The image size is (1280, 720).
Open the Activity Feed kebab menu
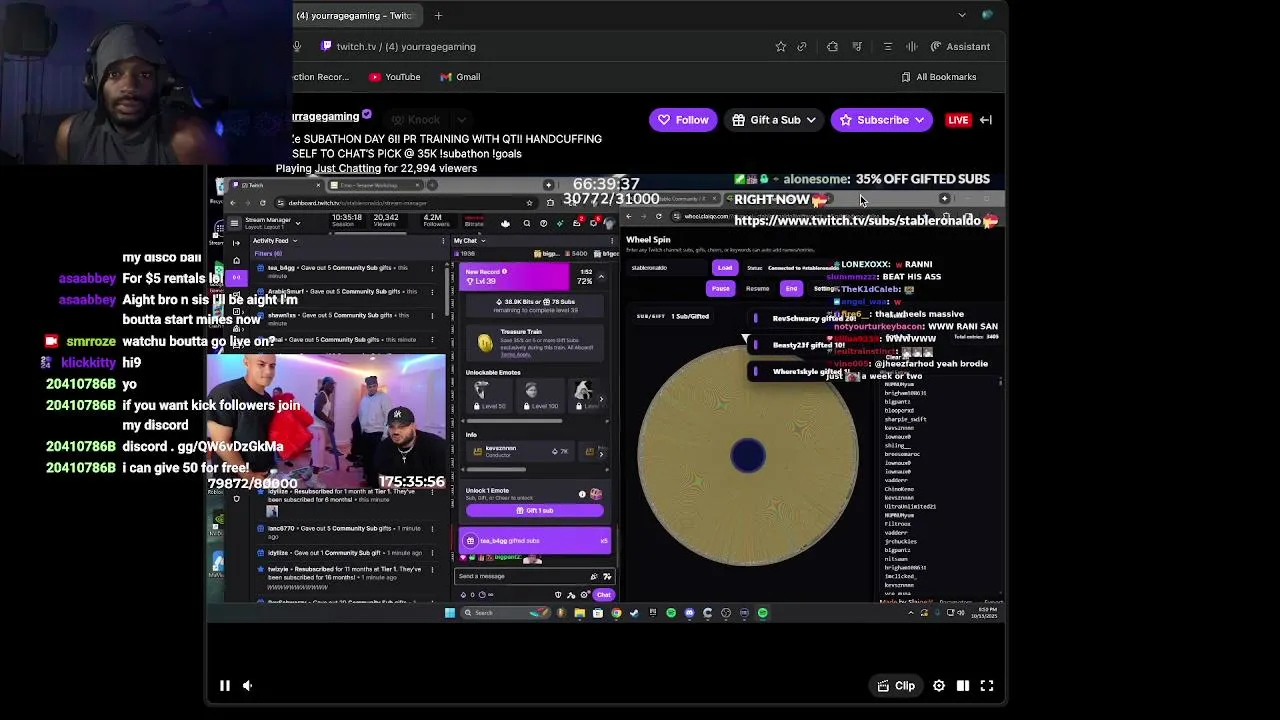click(x=443, y=241)
